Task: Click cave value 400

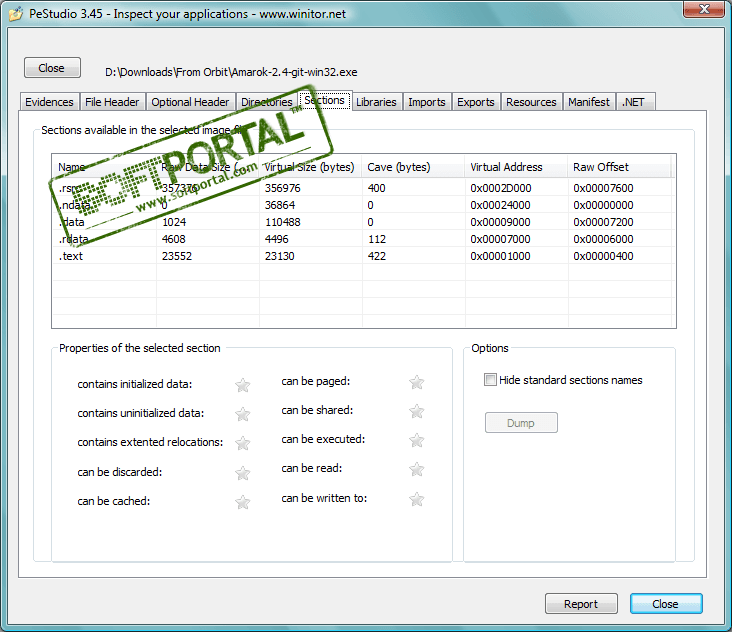Action: pos(376,188)
